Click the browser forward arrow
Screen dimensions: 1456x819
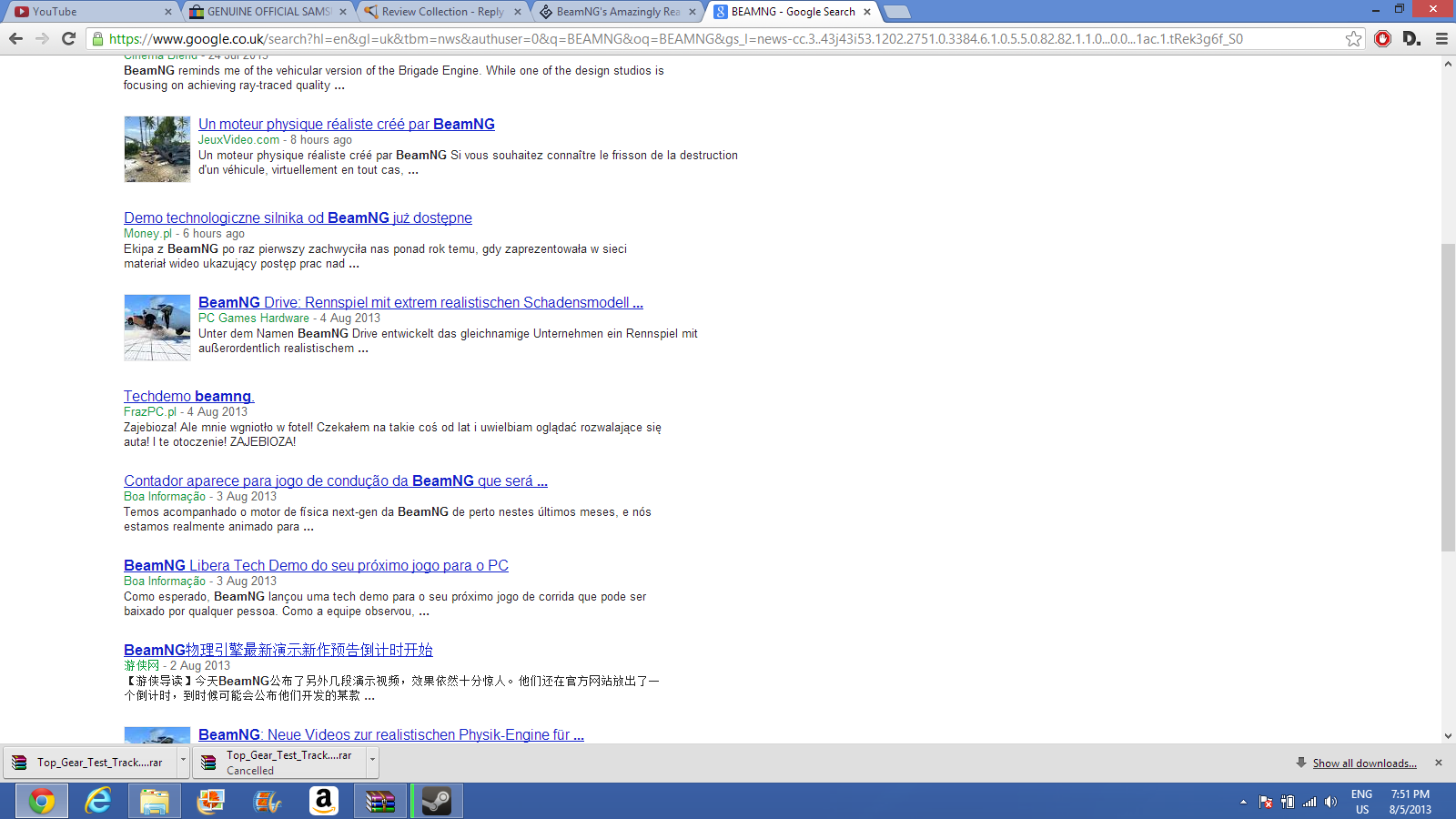tap(42, 38)
